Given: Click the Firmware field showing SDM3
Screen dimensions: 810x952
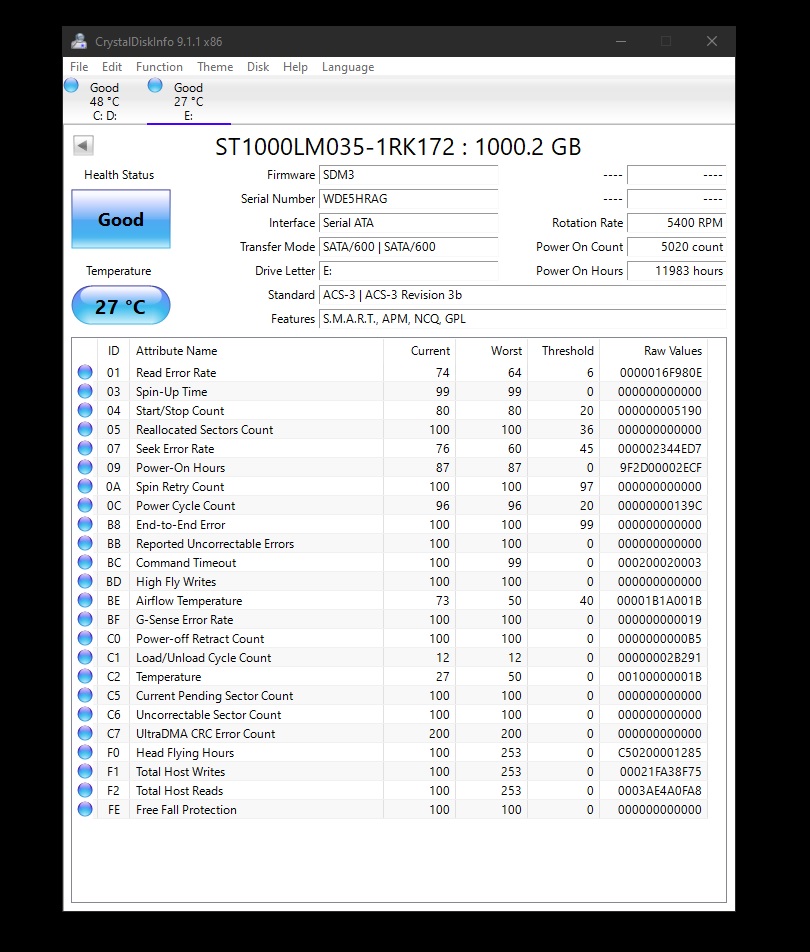Looking at the screenshot, I should 409,175.
